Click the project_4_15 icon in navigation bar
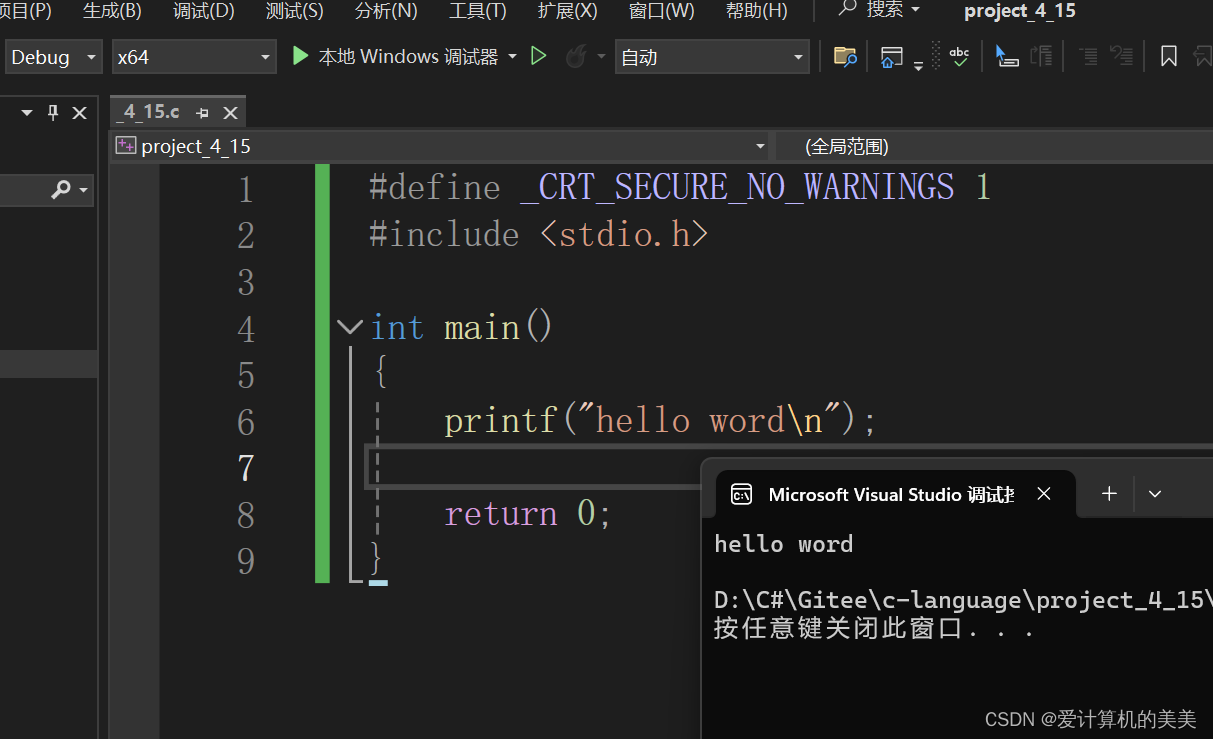This screenshot has width=1213, height=739. click(126, 146)
